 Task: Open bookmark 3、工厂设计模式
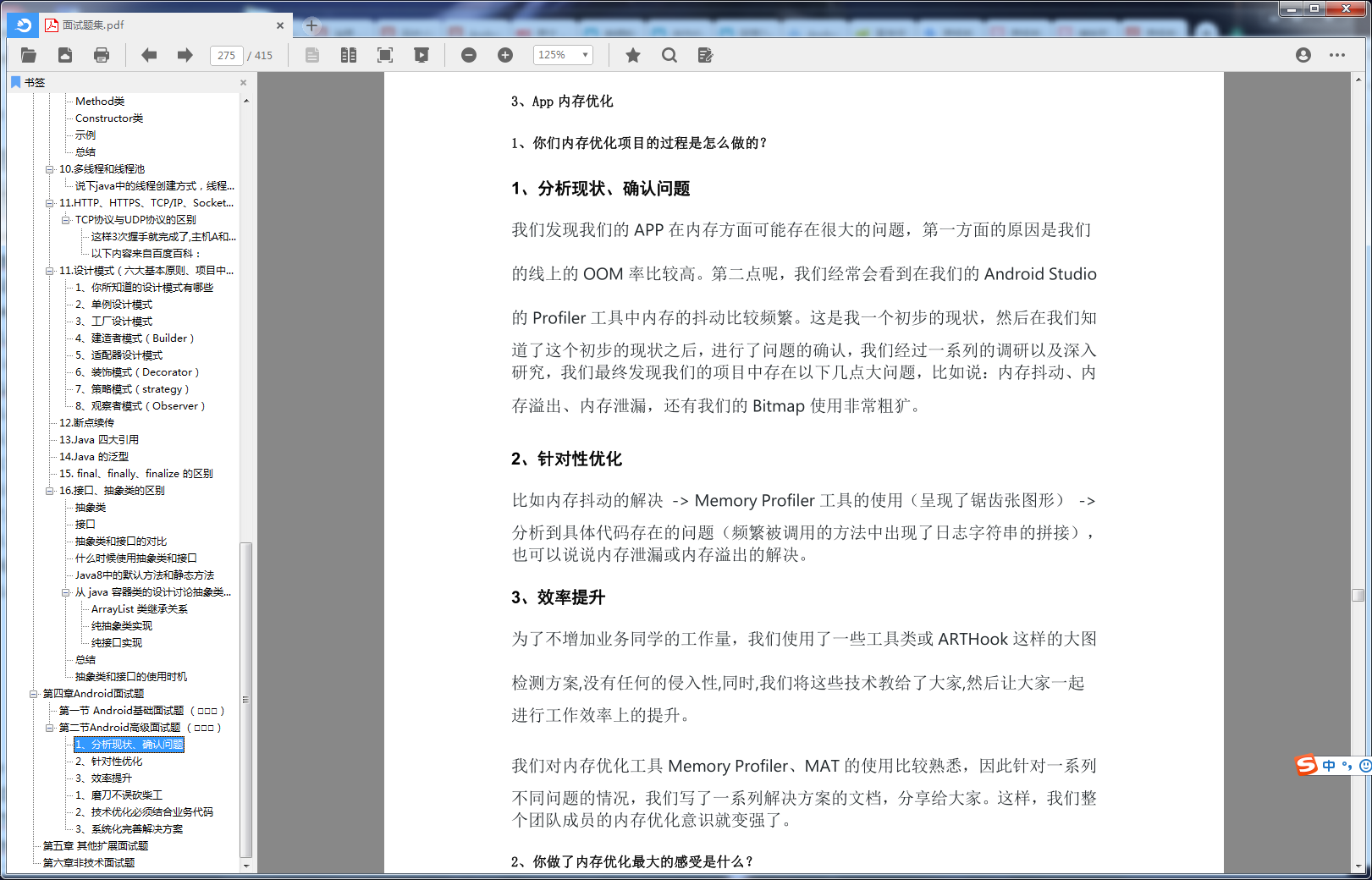113,322
